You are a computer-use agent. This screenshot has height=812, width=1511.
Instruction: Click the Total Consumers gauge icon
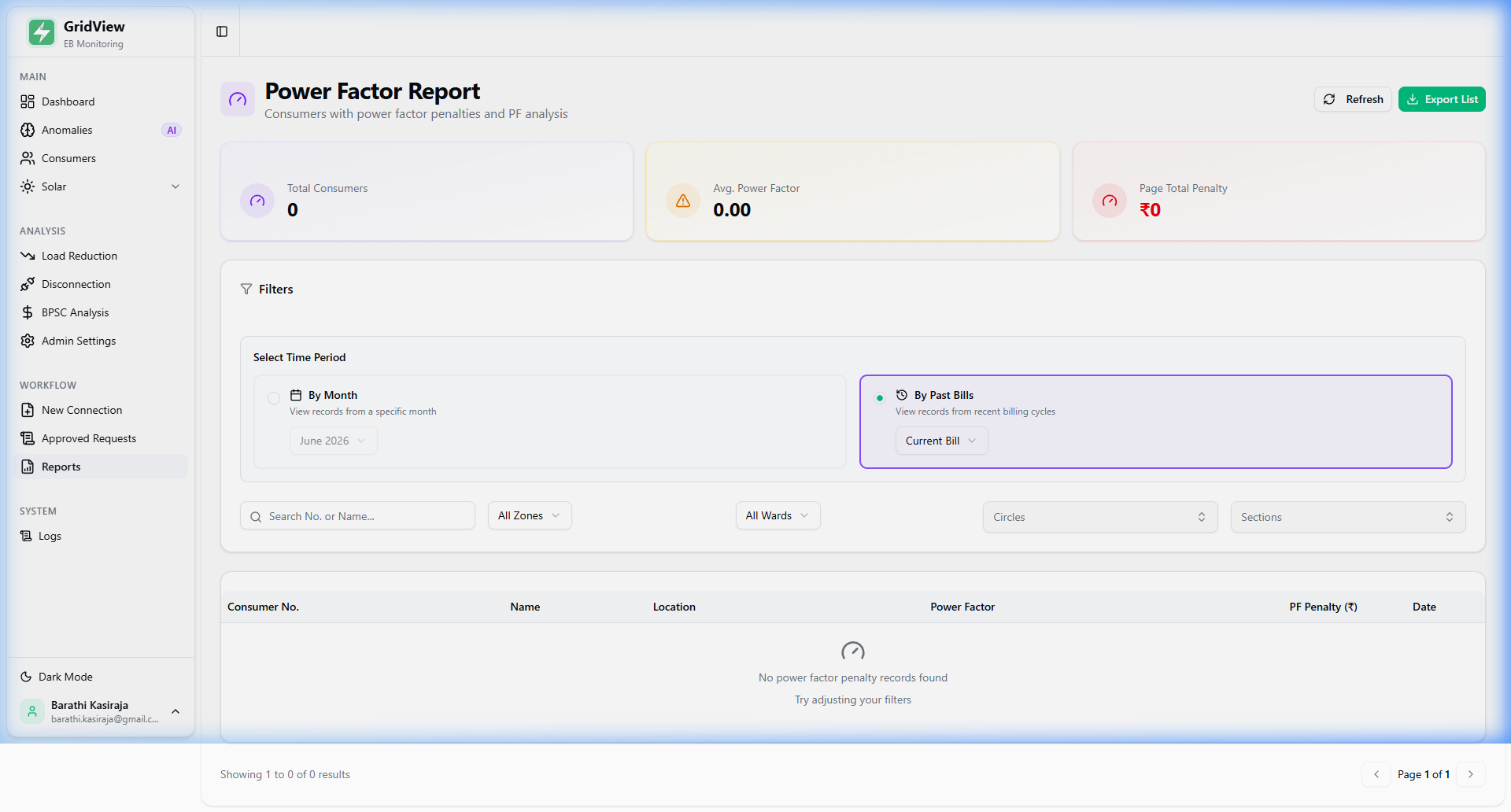(x=257, y=201)
